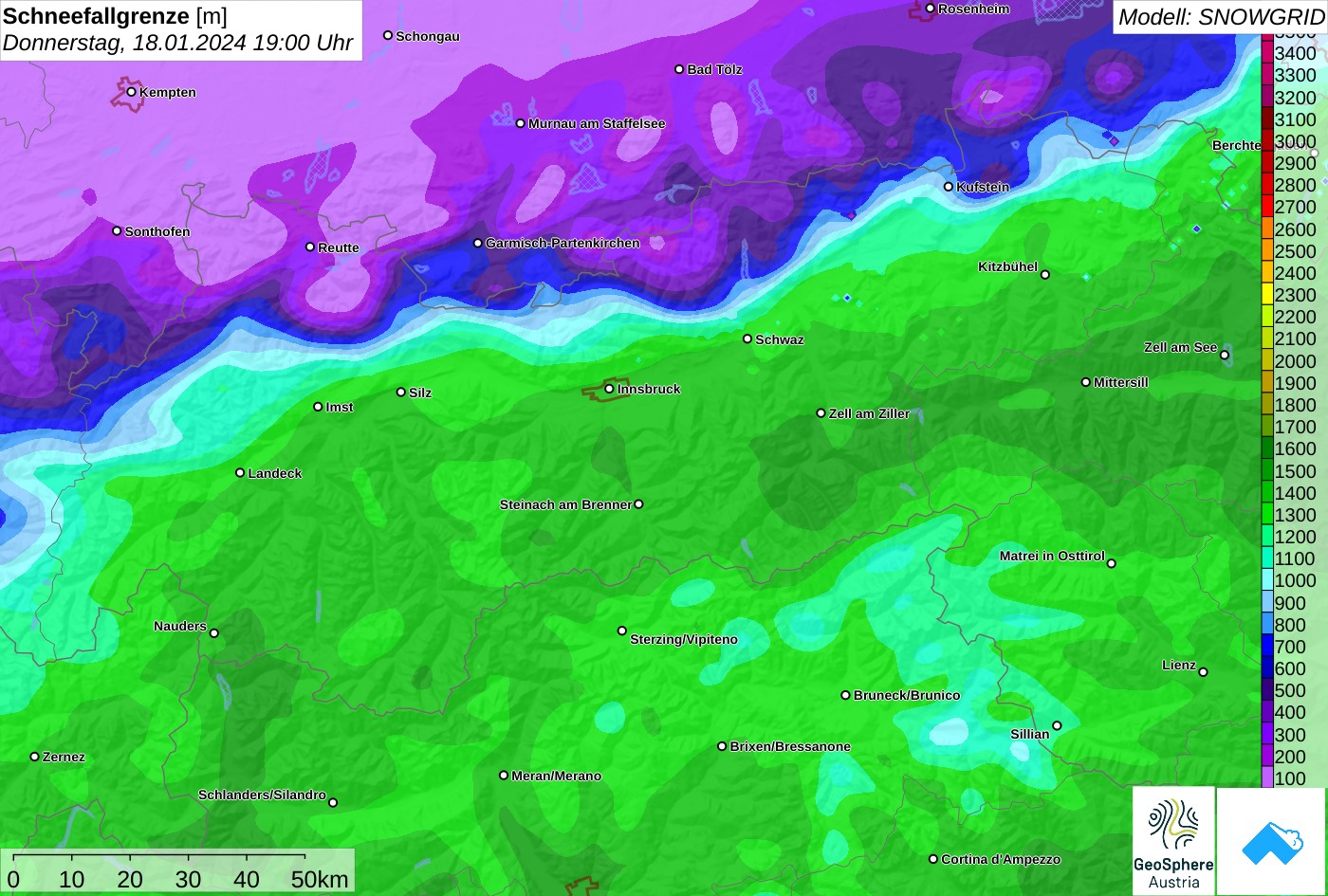
Task: Select the Bad Tölz marker circle
Action: point(679,69)
